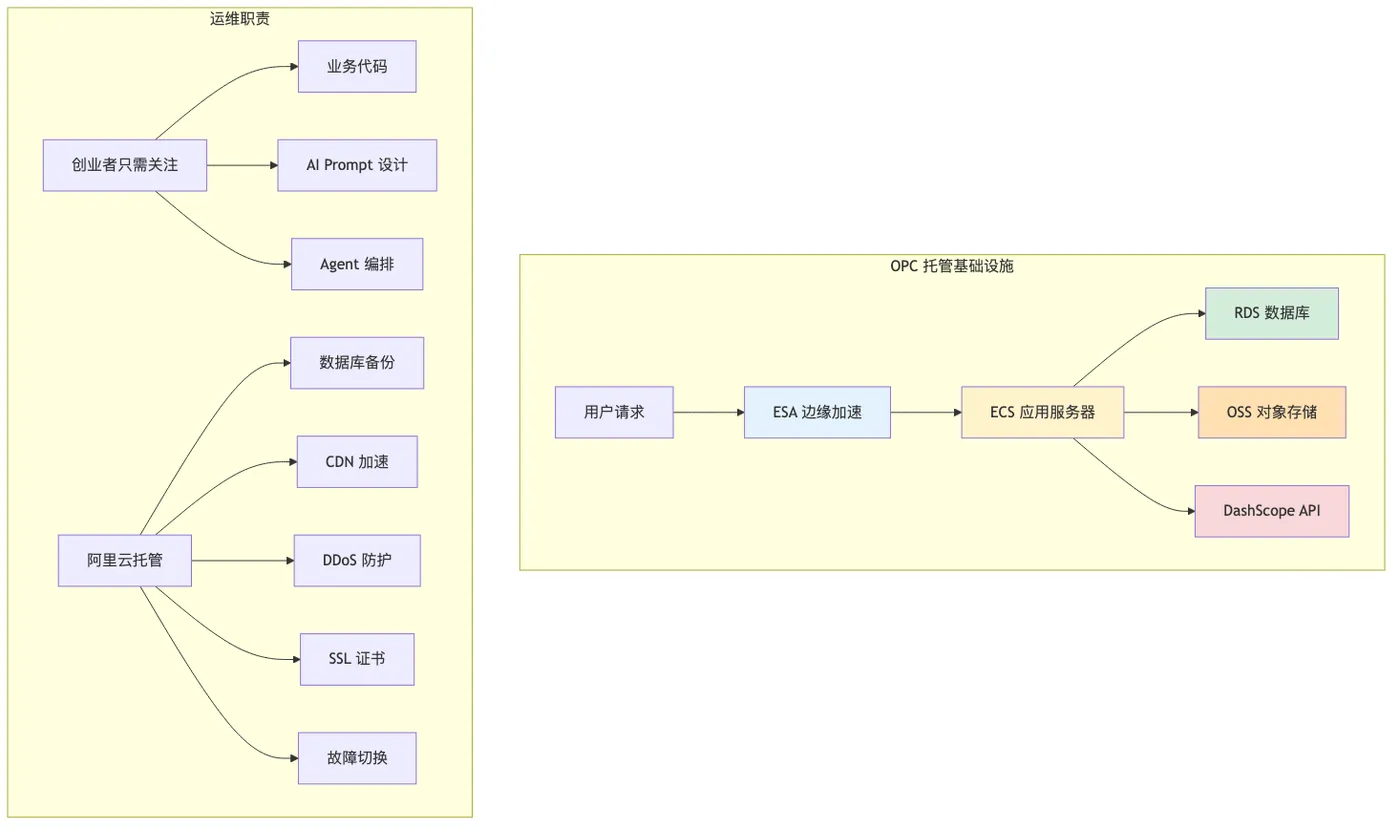Select the ECS 应用服务器 node

pos(1043,412)
